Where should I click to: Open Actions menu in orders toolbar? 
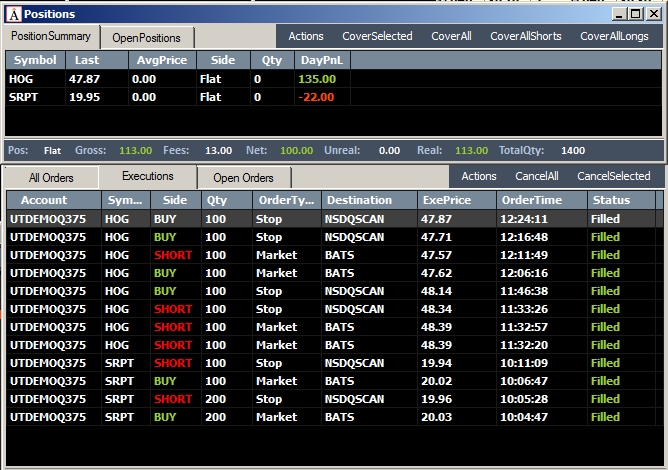[x=479, y=176]
